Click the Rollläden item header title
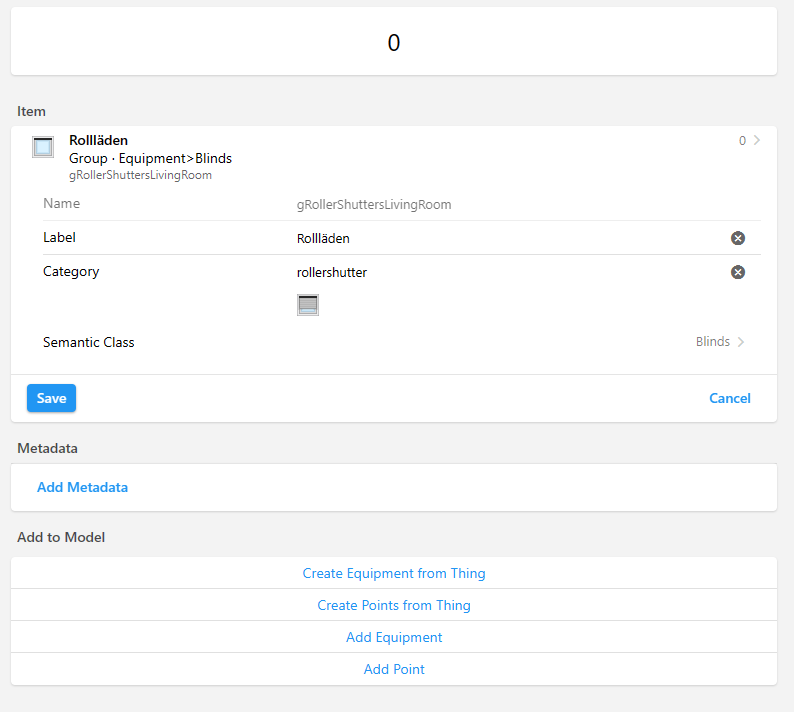This screenshot has height=712, width=794. tap(98, 141)
